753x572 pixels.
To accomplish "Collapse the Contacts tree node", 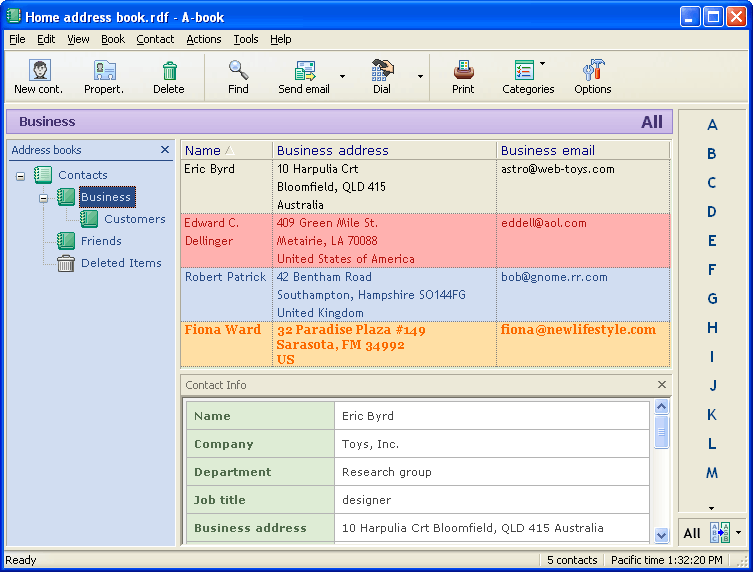I will click(x=20, y=176).
